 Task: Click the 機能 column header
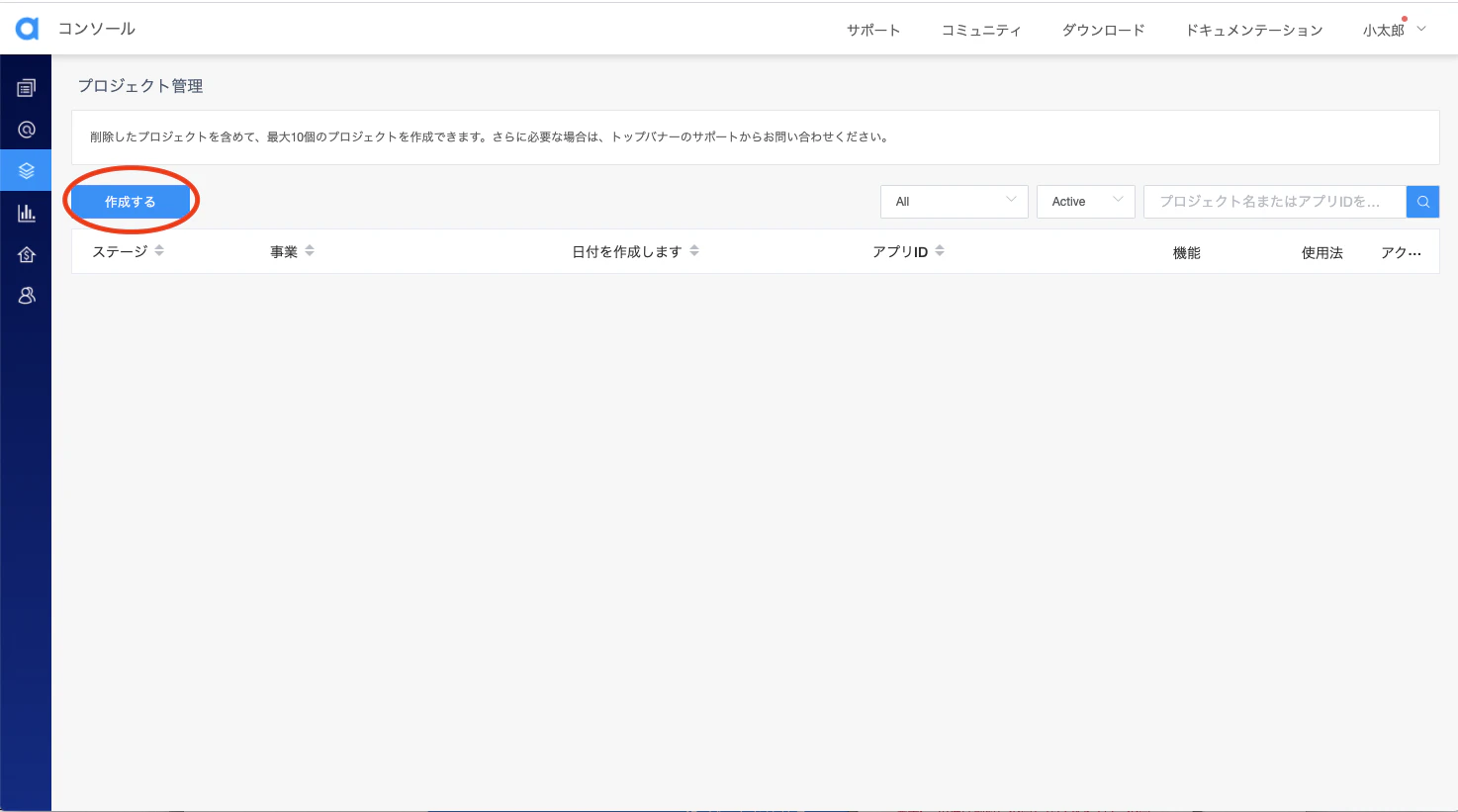coord(1187,253)
